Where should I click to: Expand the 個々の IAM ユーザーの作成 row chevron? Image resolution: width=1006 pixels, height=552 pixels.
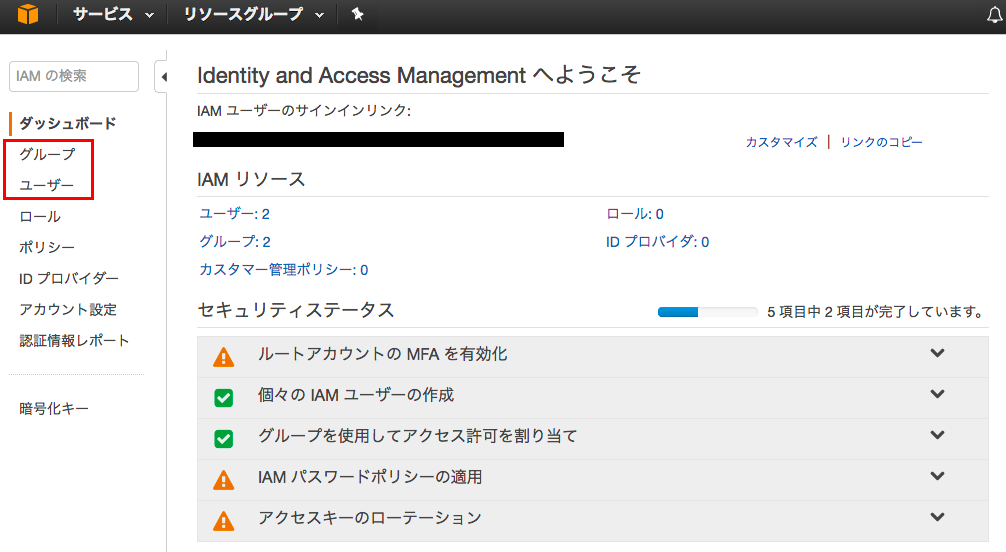coord(937,394)
